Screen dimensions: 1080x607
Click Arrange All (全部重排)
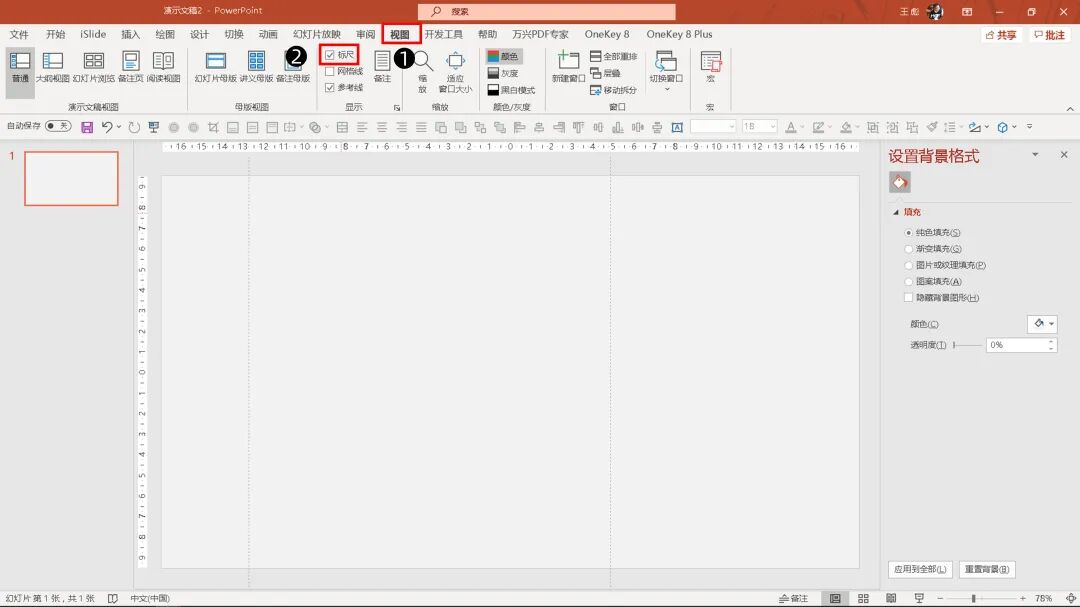(614, 56)
